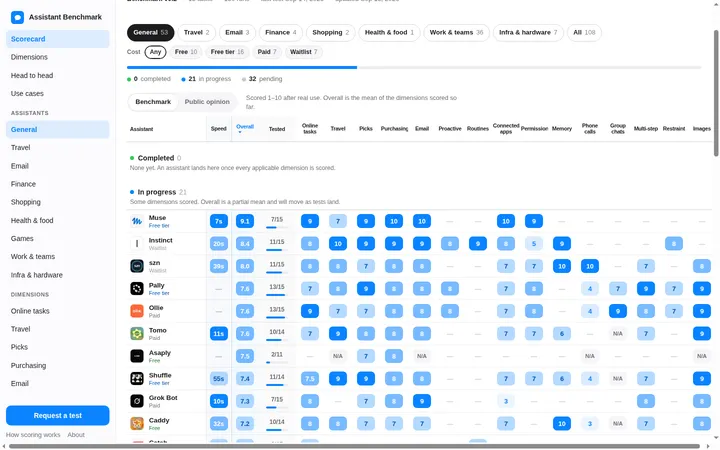Sort by Overall column arrow
This screenshot has height=450, width=720.
[x=239, y=132]
